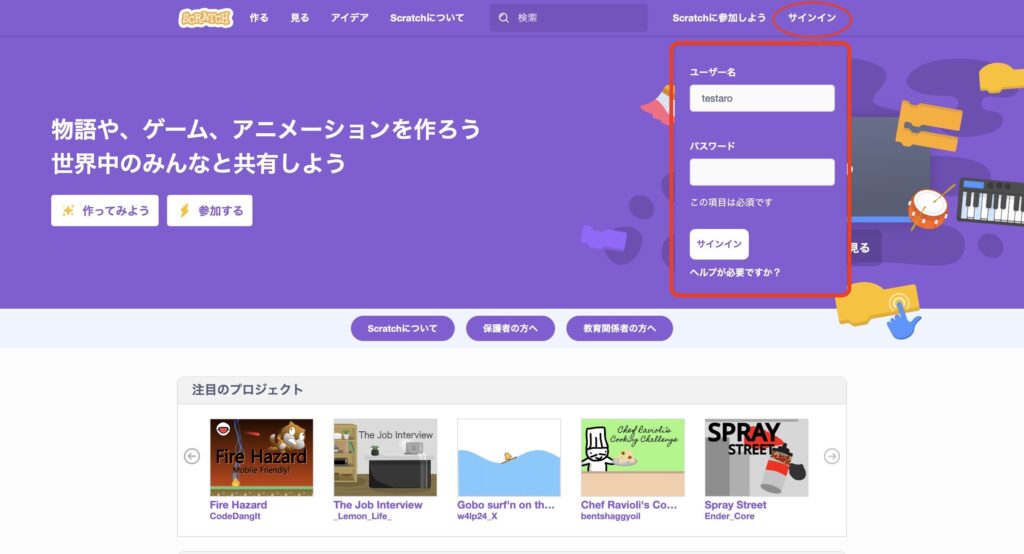Click the 参加する button
Image resolution: width=1024 pixels, height=554 pixels.
pyautogui.click(x=210, y=210)
